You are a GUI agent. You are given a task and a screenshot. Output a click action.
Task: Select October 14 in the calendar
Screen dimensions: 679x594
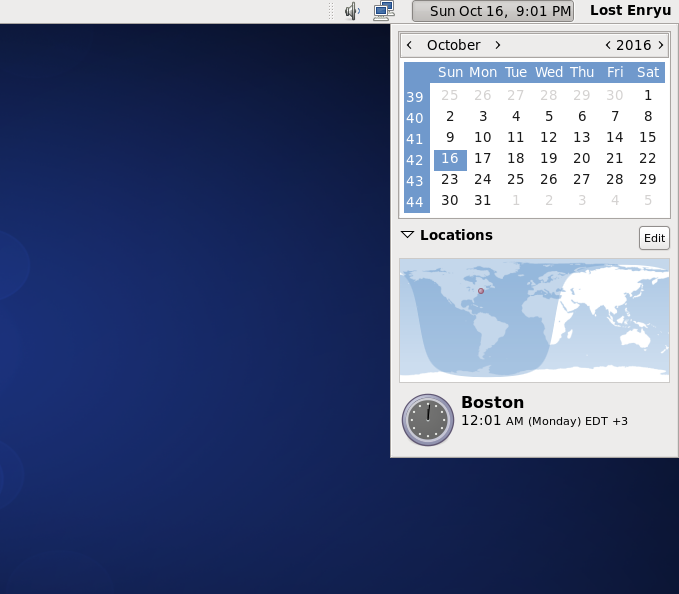click(615, 137)
